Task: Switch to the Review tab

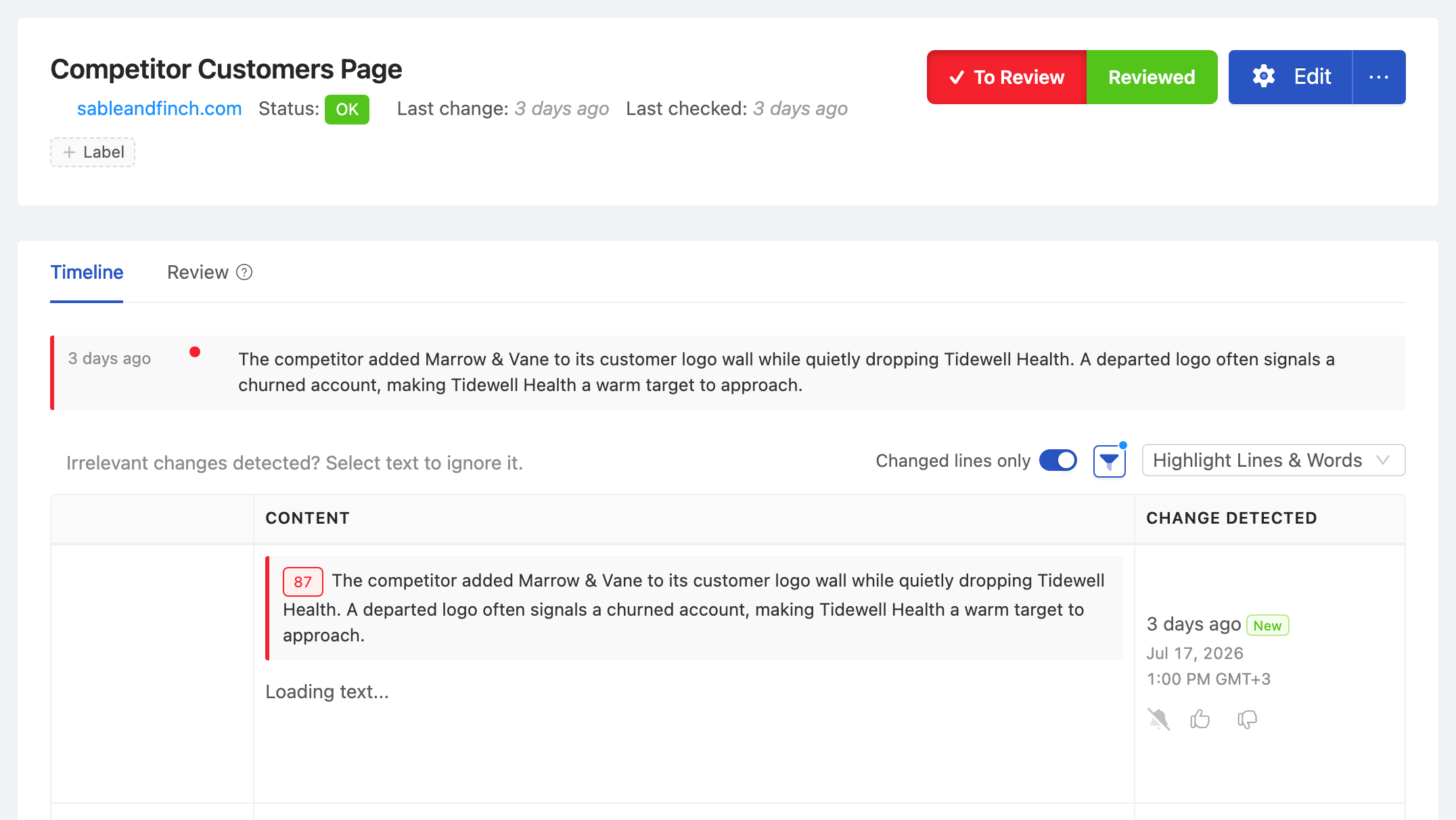Action: (198, 272)
